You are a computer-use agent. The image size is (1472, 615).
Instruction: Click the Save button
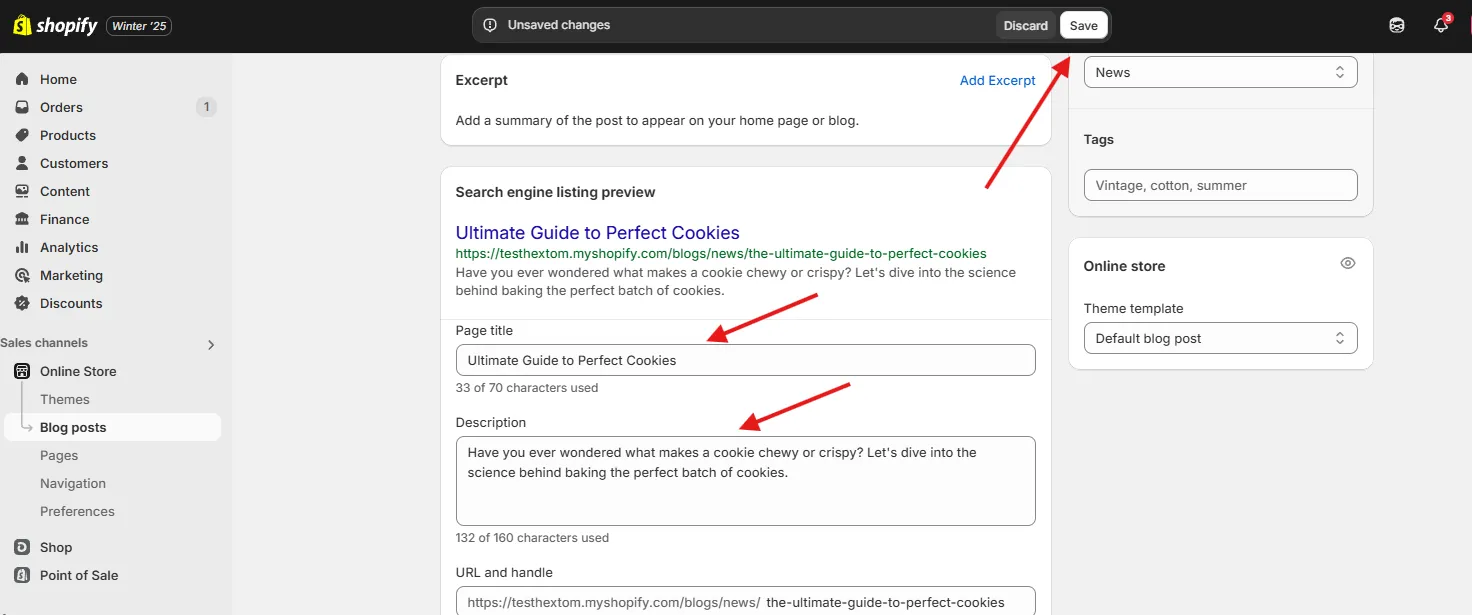pos(1083,26)
